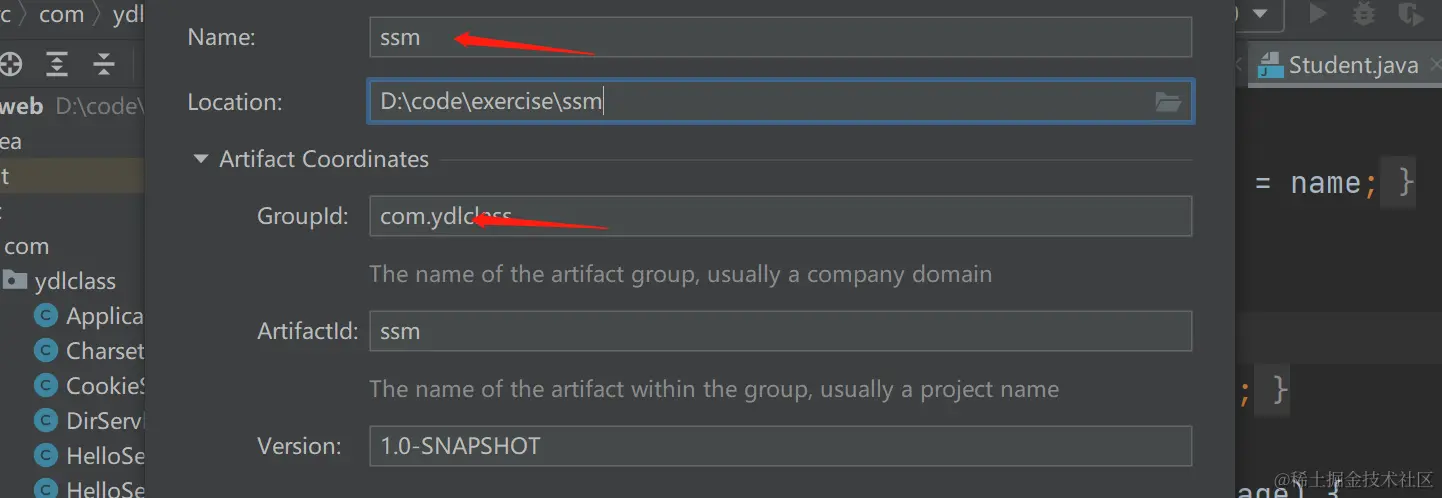The height and width of the screenshot is (498, 1442).
Task: Click the Java file icon on the Student.java tab
Action: click(x=1270, y=66)
